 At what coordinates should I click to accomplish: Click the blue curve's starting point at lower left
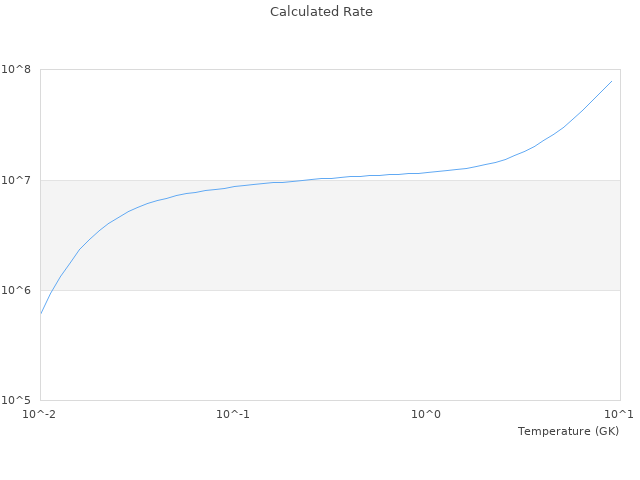tap(41, 313)
